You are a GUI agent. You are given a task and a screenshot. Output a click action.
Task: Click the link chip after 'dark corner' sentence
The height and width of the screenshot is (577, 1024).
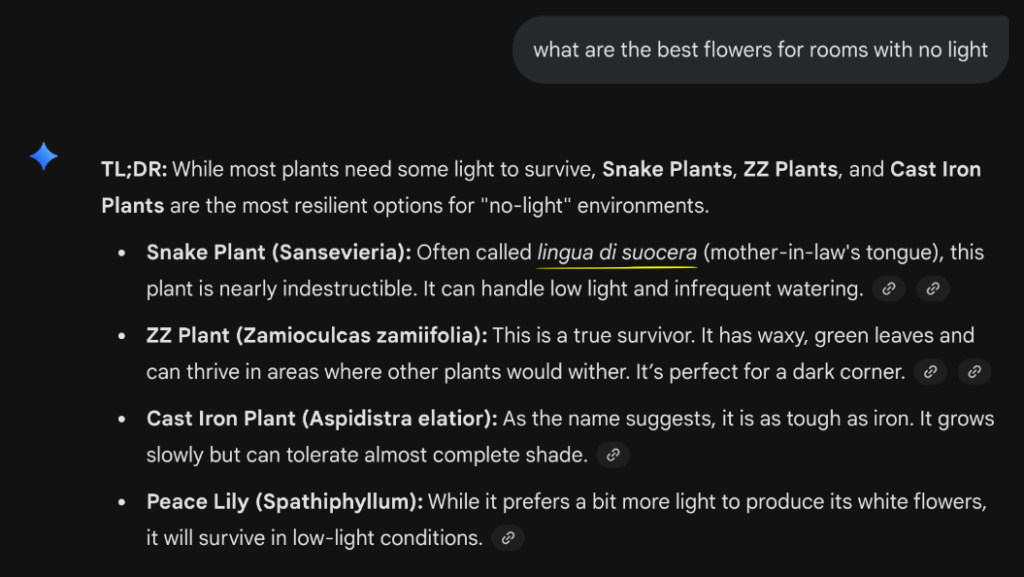tap(929, 372)
